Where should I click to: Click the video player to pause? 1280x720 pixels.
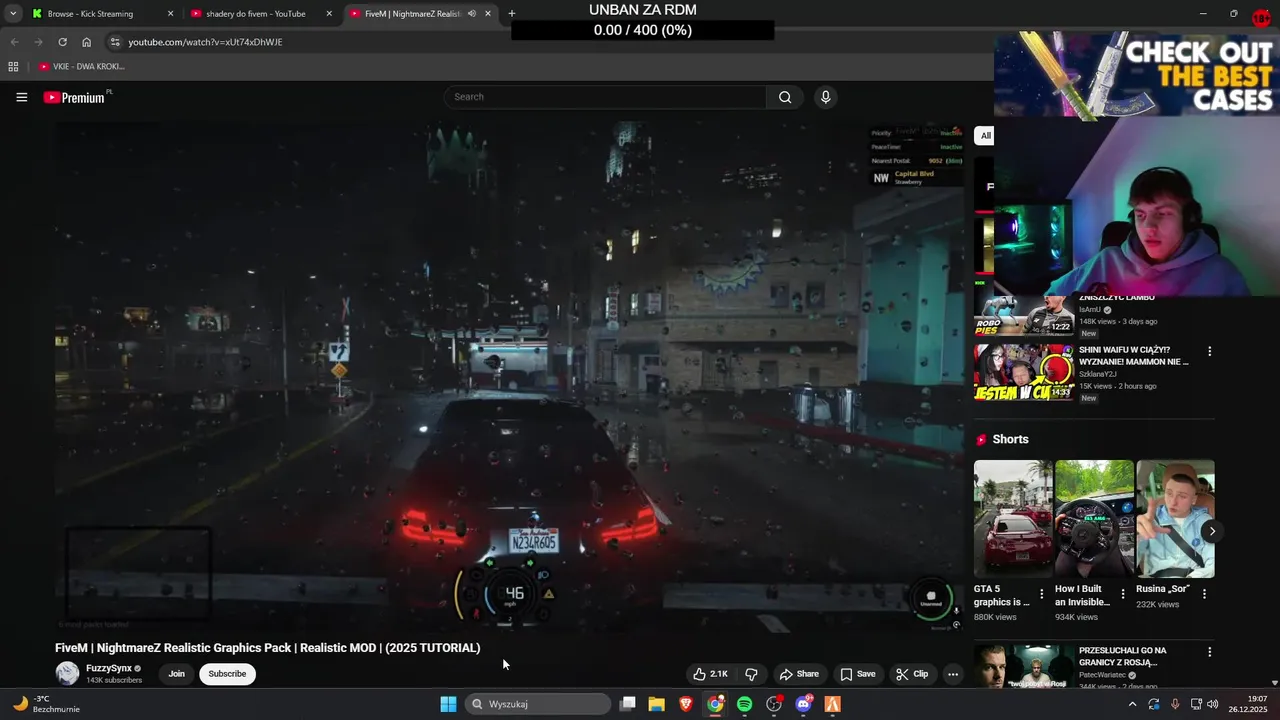(510, 375)
